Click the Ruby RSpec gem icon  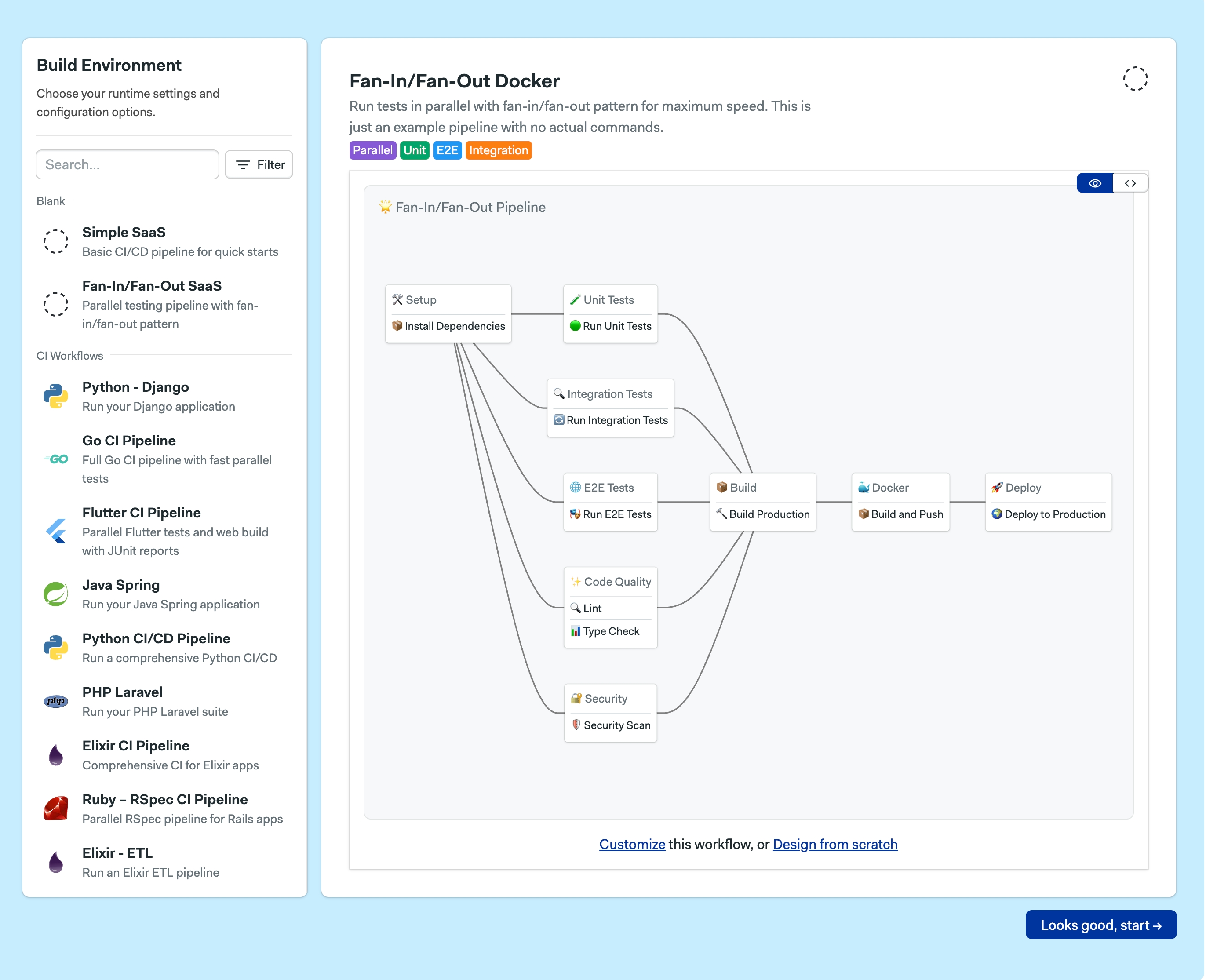click(55, 809)
